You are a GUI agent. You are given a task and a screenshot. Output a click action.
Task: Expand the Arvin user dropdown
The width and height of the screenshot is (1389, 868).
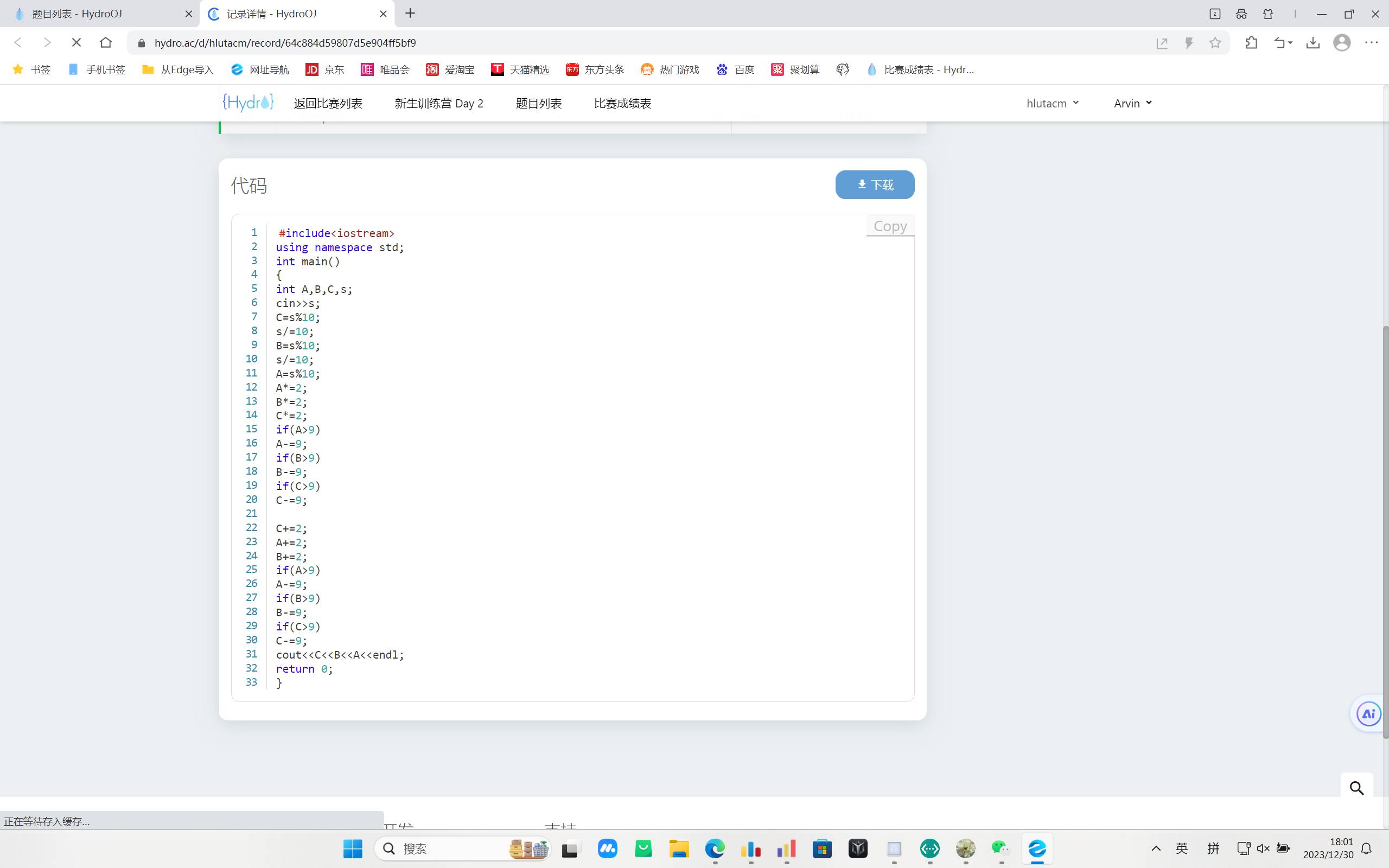1132,103
